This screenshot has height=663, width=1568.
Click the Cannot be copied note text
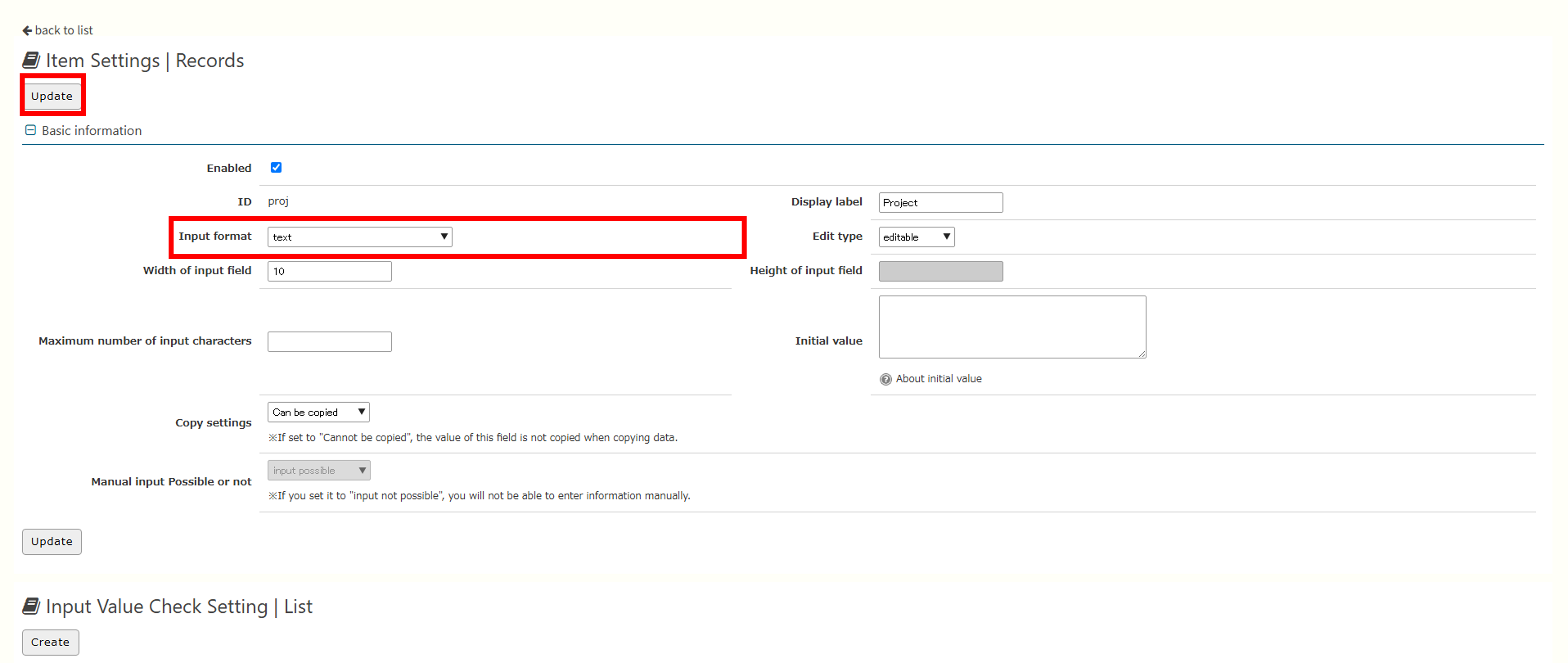click(x=473, y=437)
